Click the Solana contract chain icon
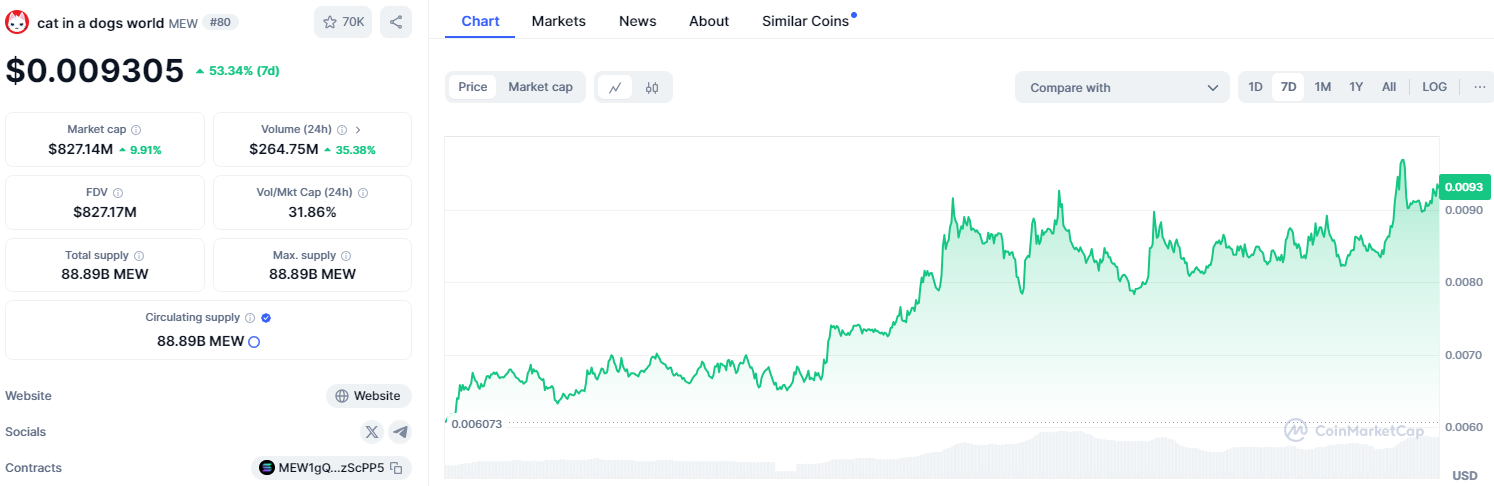The height and width of the screenshot is (486, 1494). click(x=267, y=468)
